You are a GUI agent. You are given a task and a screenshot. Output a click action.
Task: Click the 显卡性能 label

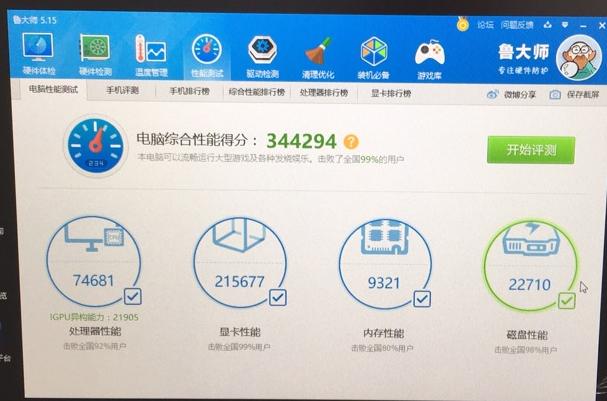(x=240, y=332)
